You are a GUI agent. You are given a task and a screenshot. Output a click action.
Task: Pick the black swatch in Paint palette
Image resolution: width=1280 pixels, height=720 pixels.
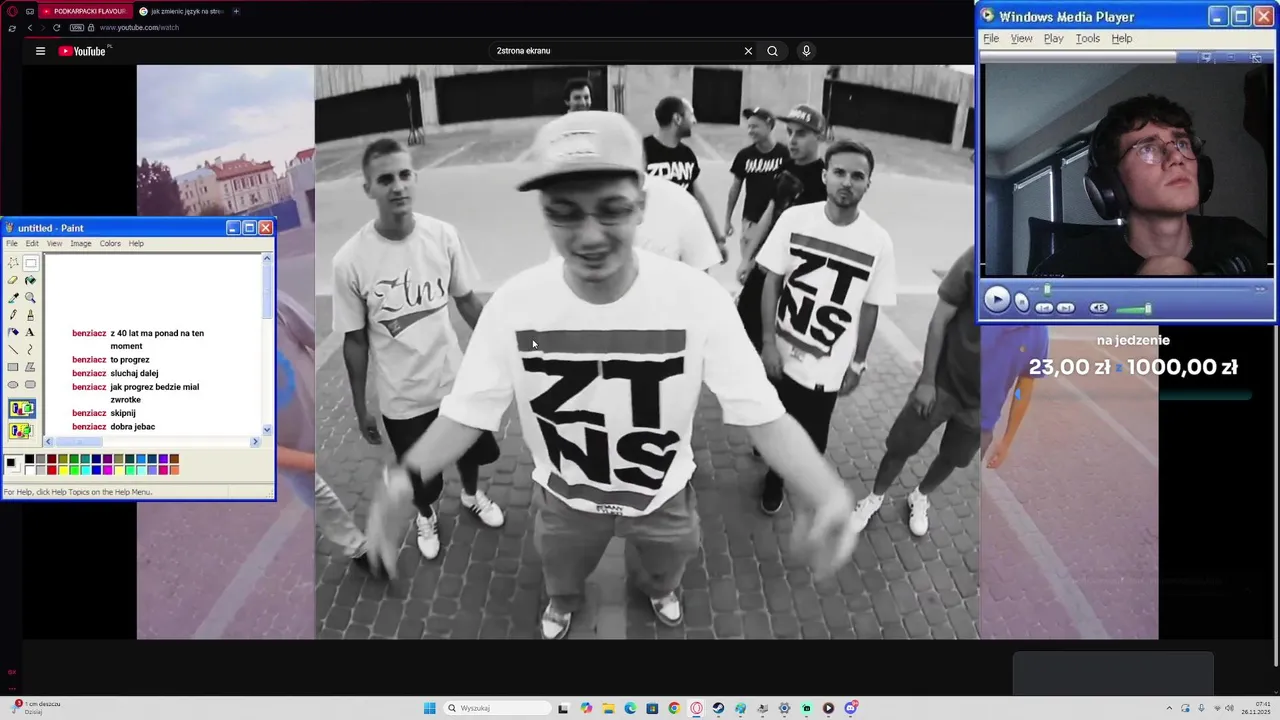point(29,459)
